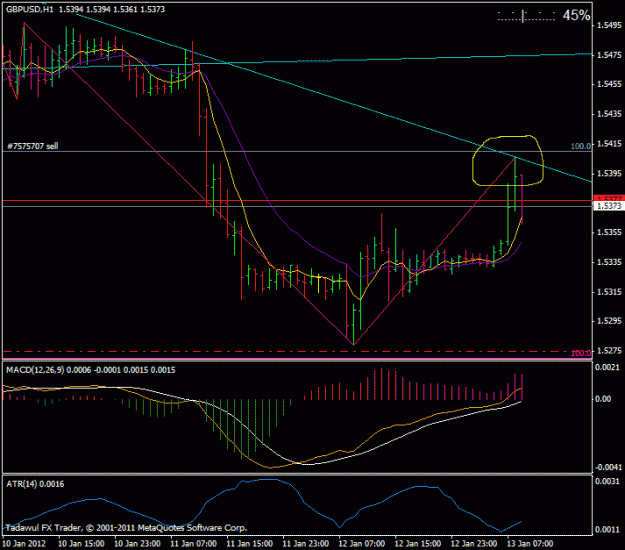Click the 12 Jan 23:00 time label
Screen dimensions: 625x550
click(474, 544)
